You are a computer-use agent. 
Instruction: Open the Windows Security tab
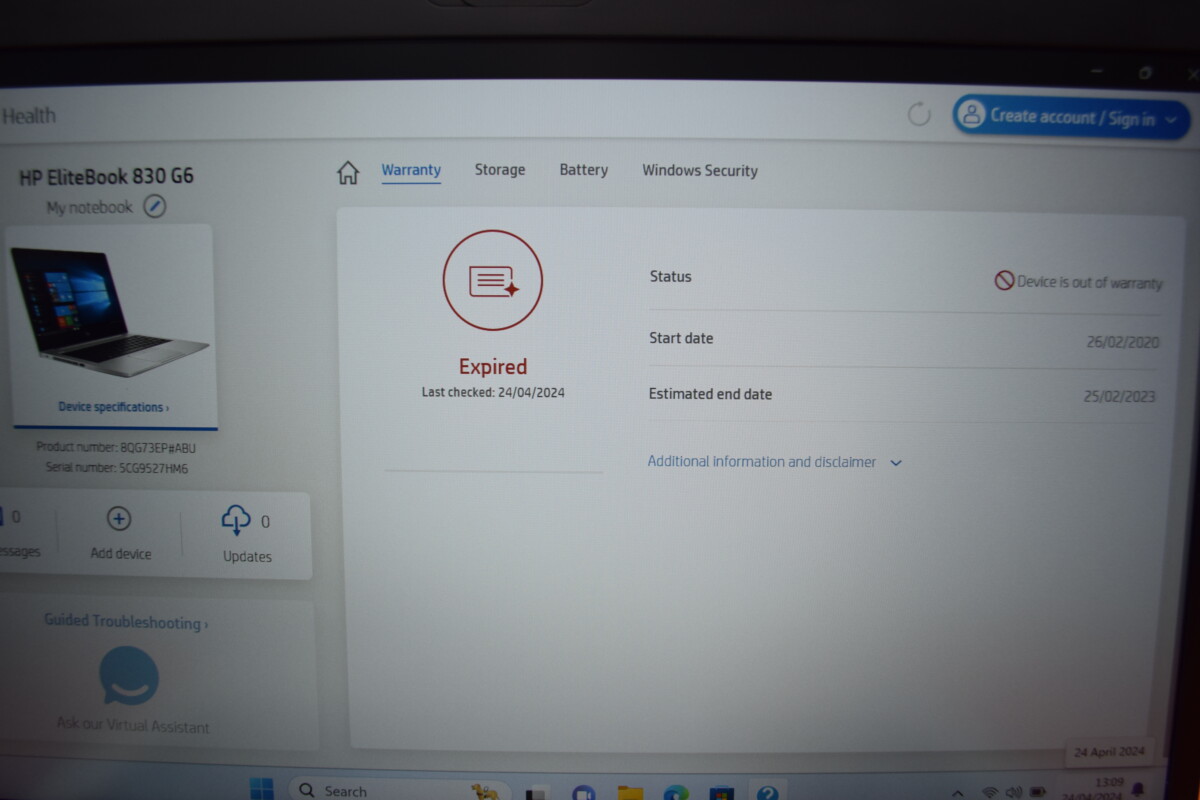(700, 171)
